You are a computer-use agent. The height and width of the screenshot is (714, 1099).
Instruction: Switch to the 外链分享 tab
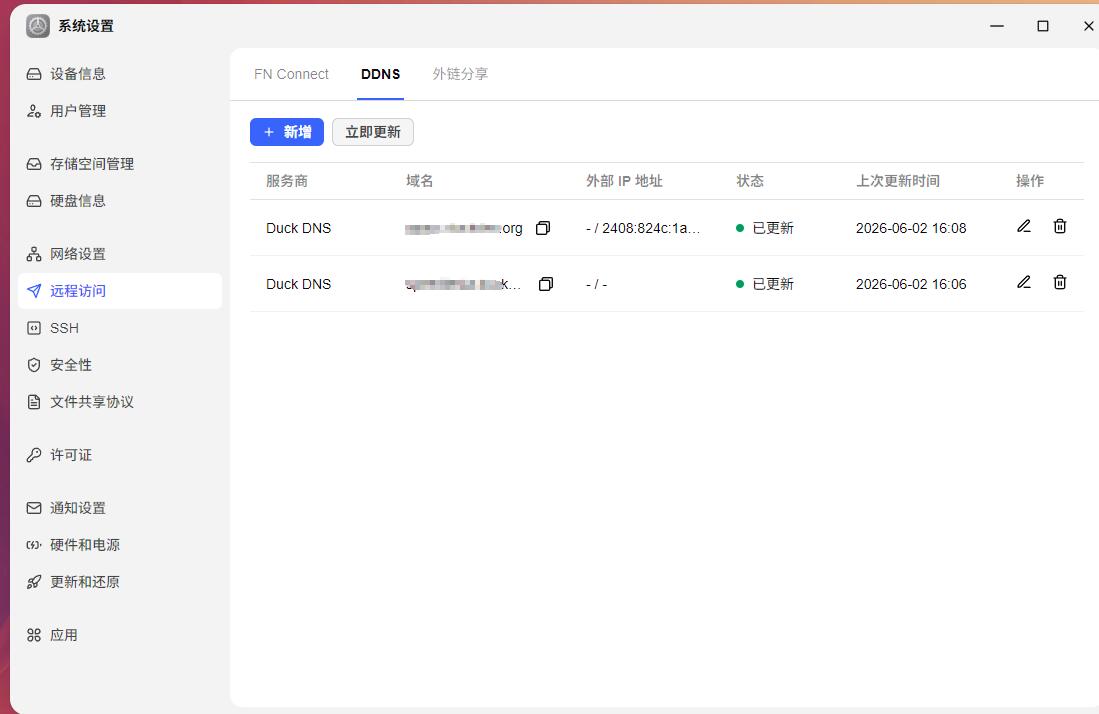click(x=460, y=74)
